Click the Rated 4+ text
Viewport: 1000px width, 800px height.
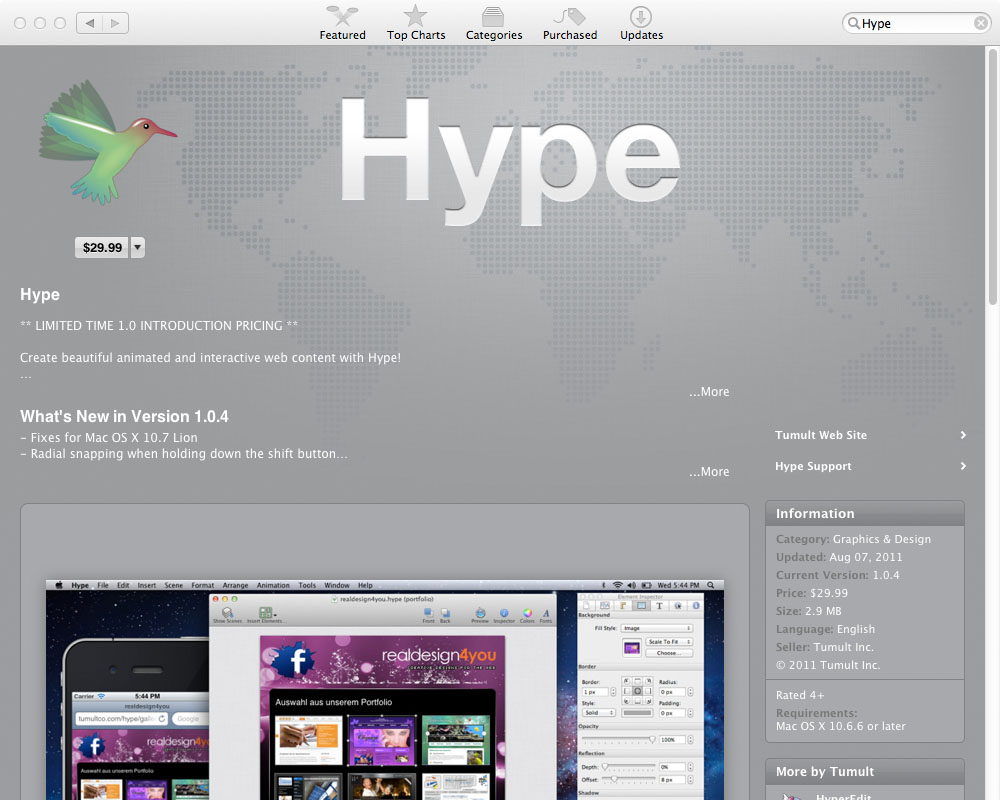click(800, 695)
